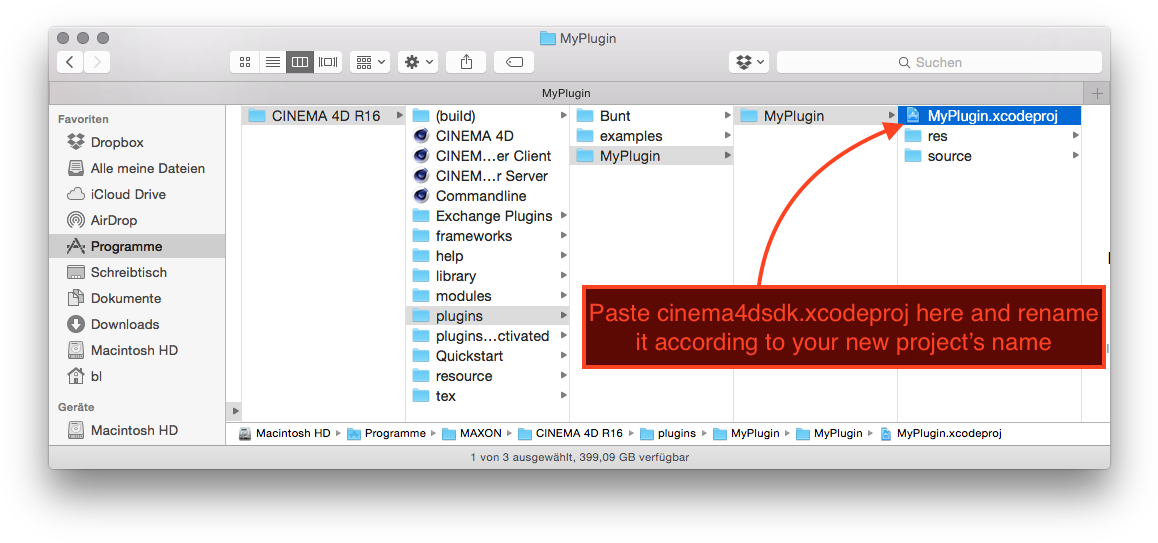
Task: Open the Action gear menu
Action: (x=418, y=62)
